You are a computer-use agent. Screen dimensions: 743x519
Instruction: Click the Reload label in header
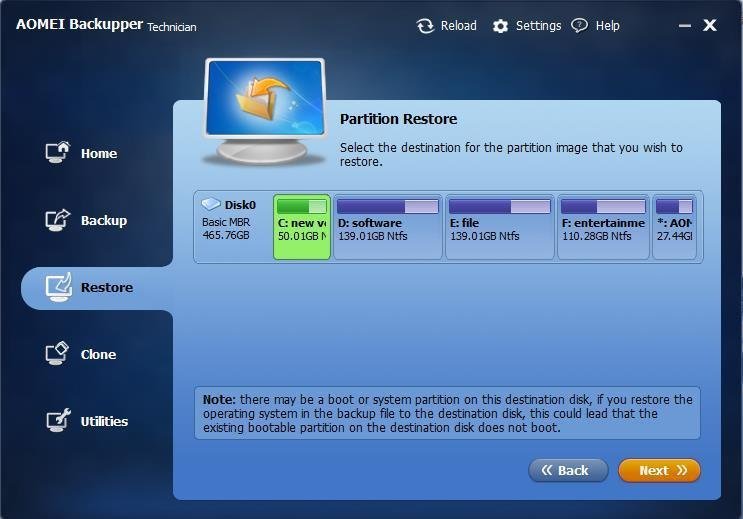(458, 26)
